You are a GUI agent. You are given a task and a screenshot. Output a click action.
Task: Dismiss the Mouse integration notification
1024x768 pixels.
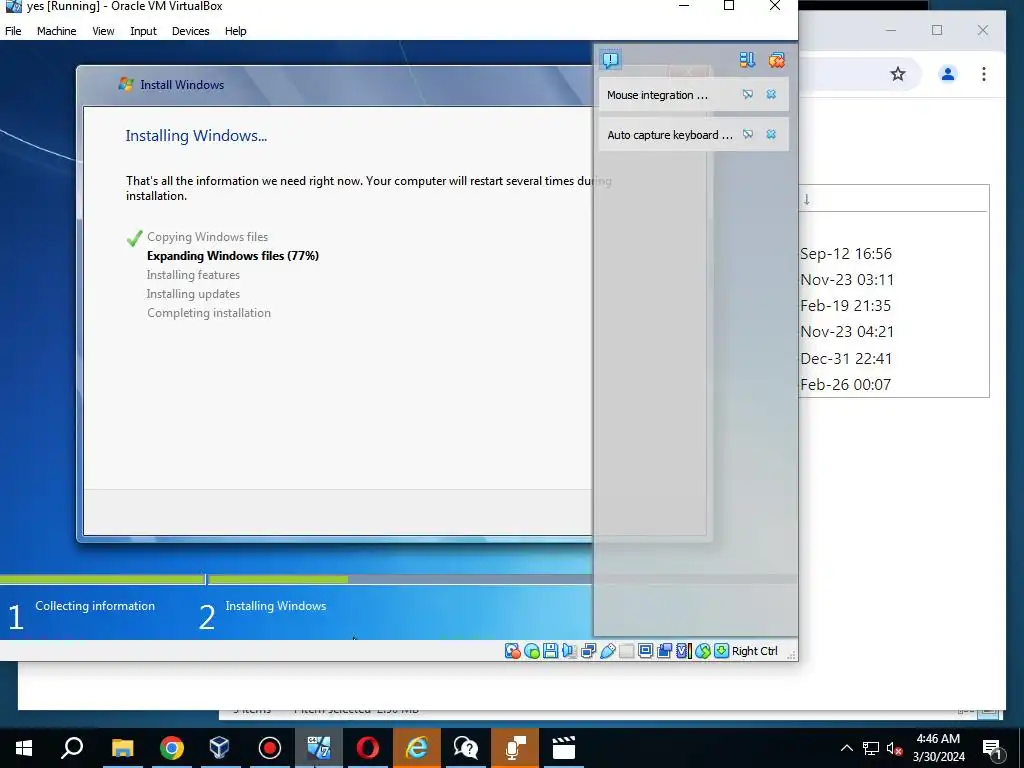771,95
